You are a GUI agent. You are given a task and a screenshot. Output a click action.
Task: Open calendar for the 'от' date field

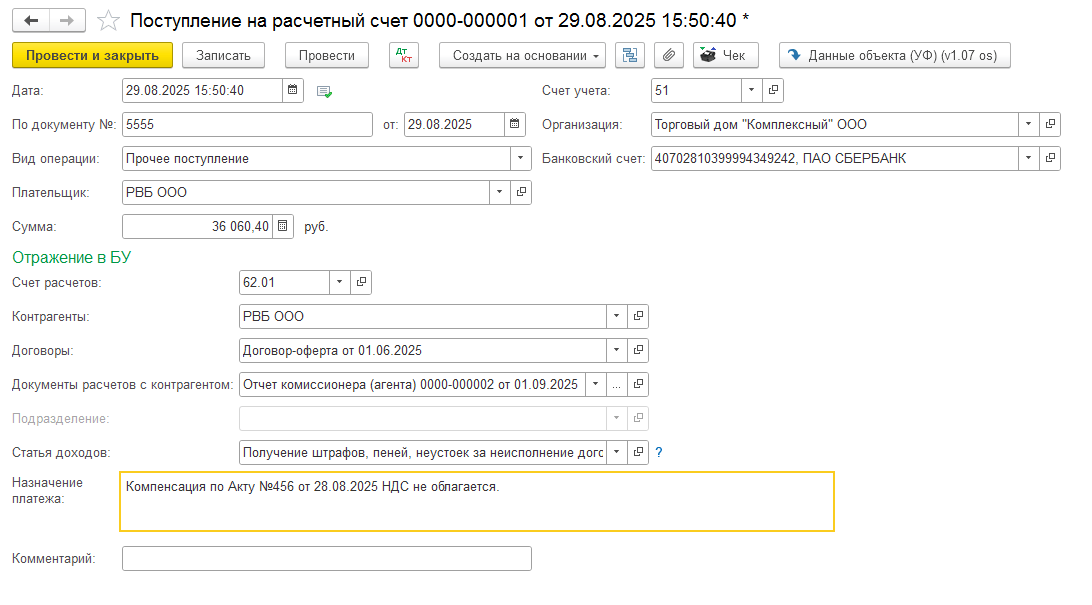(x=515, y=125)
